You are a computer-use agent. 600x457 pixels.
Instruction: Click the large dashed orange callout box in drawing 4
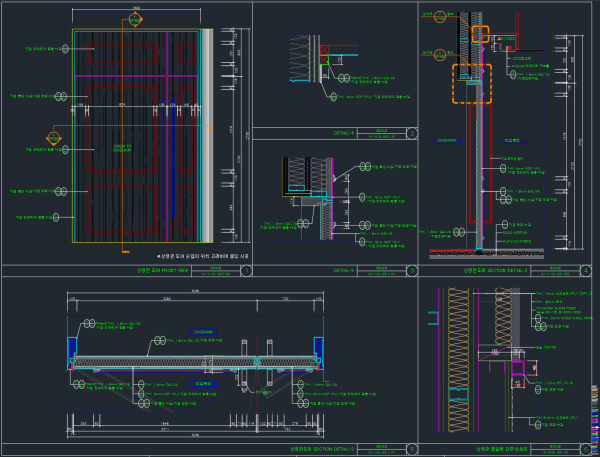point(472,83)
